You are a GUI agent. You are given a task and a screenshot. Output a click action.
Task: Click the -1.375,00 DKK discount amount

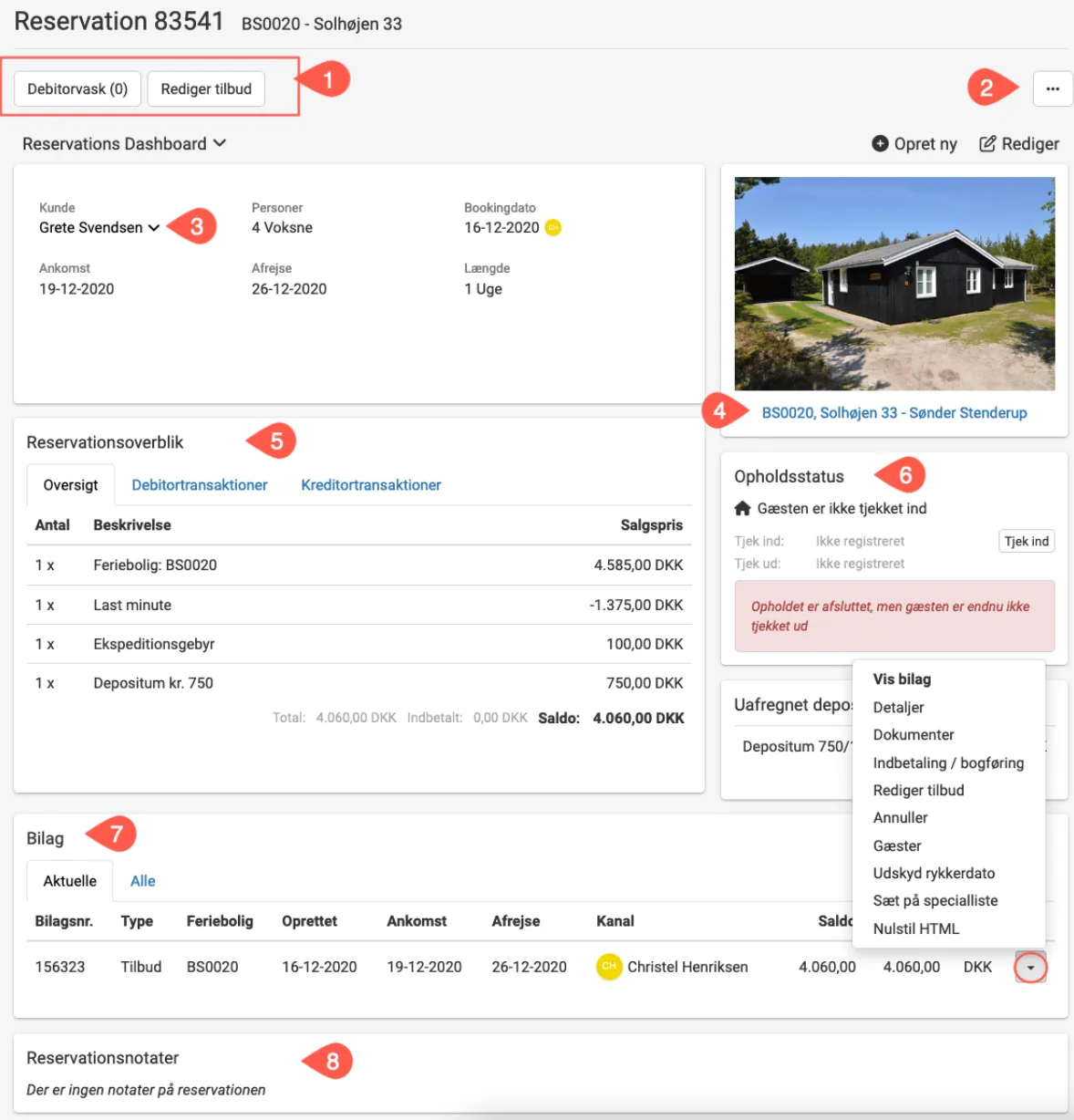(636, 606)
